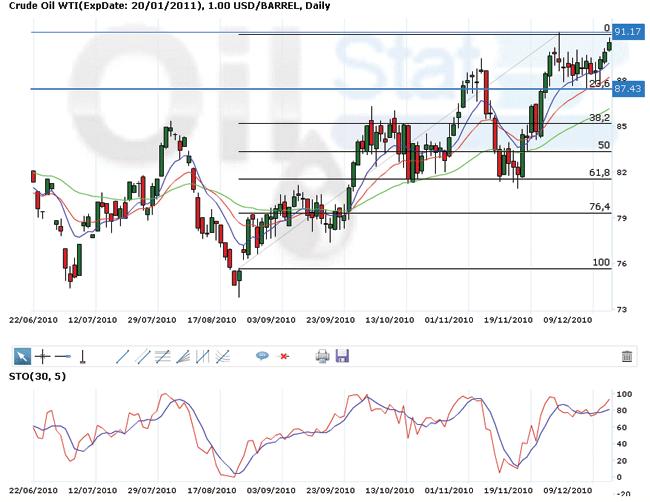The height and width of the screenshot is (502, 650).
Task: Pick the fan lines drawing tool
Action: 182,355
